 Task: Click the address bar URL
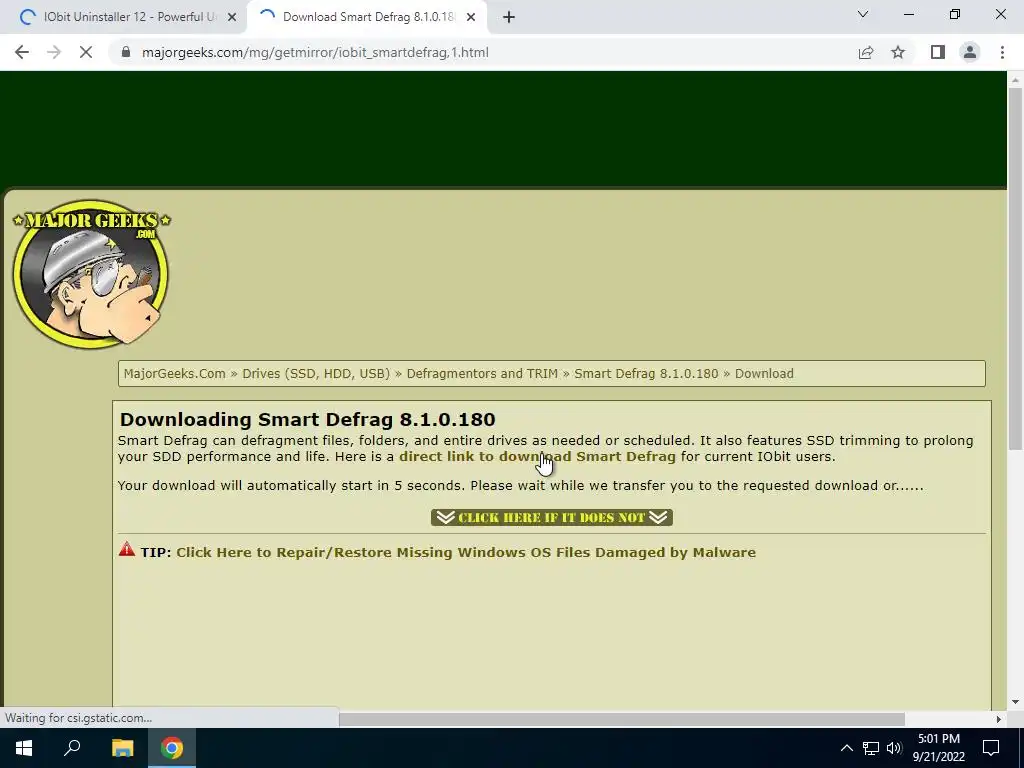click(x=315, y=52)
